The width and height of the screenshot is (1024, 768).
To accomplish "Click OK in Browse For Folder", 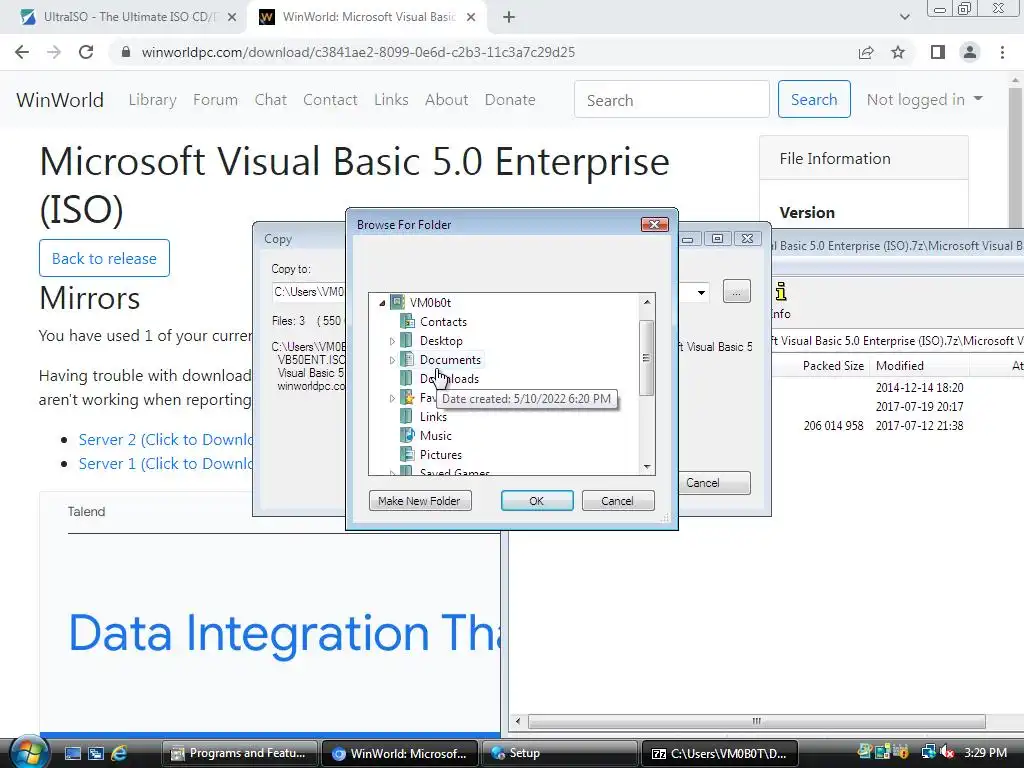I will coord(537,501).
